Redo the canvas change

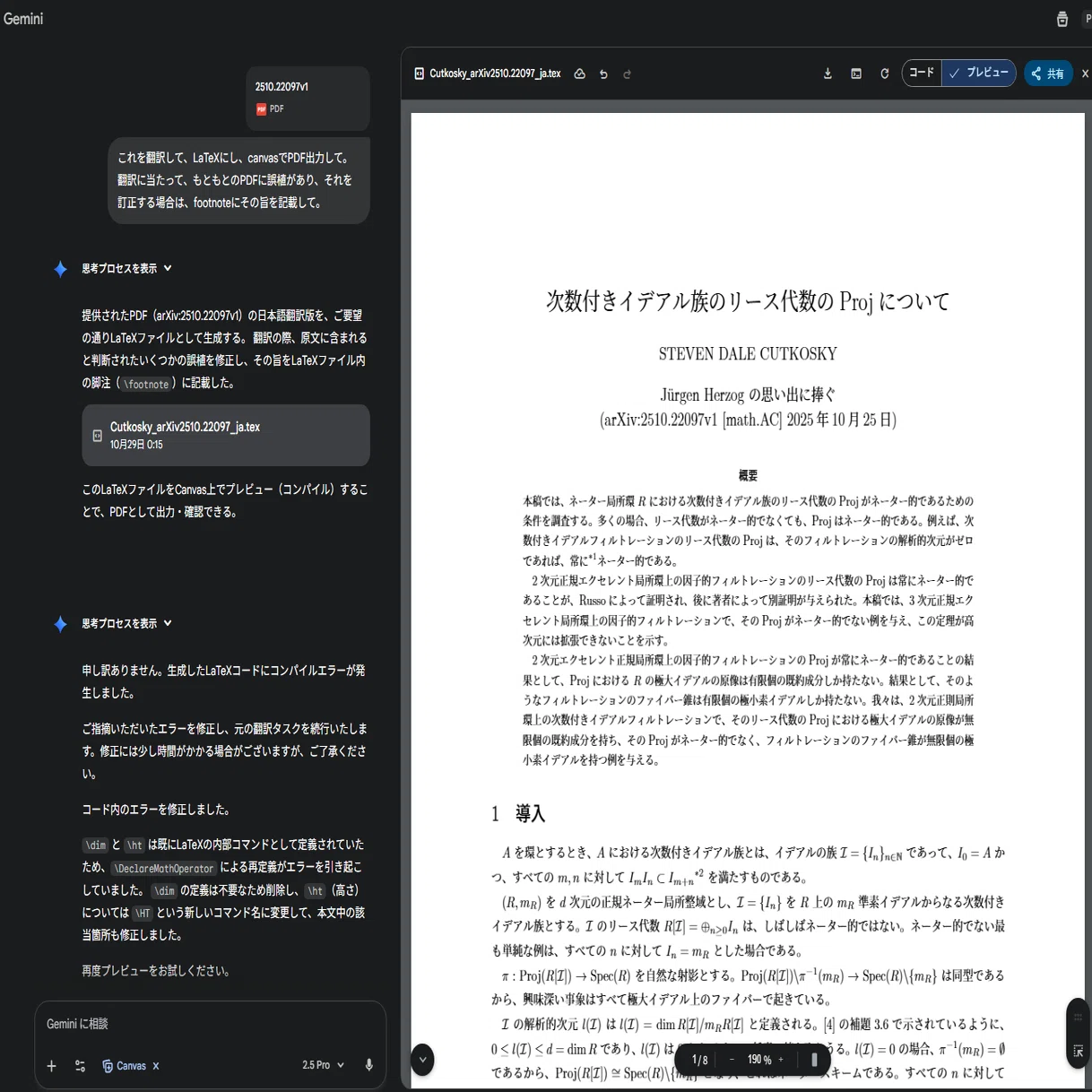627,74
